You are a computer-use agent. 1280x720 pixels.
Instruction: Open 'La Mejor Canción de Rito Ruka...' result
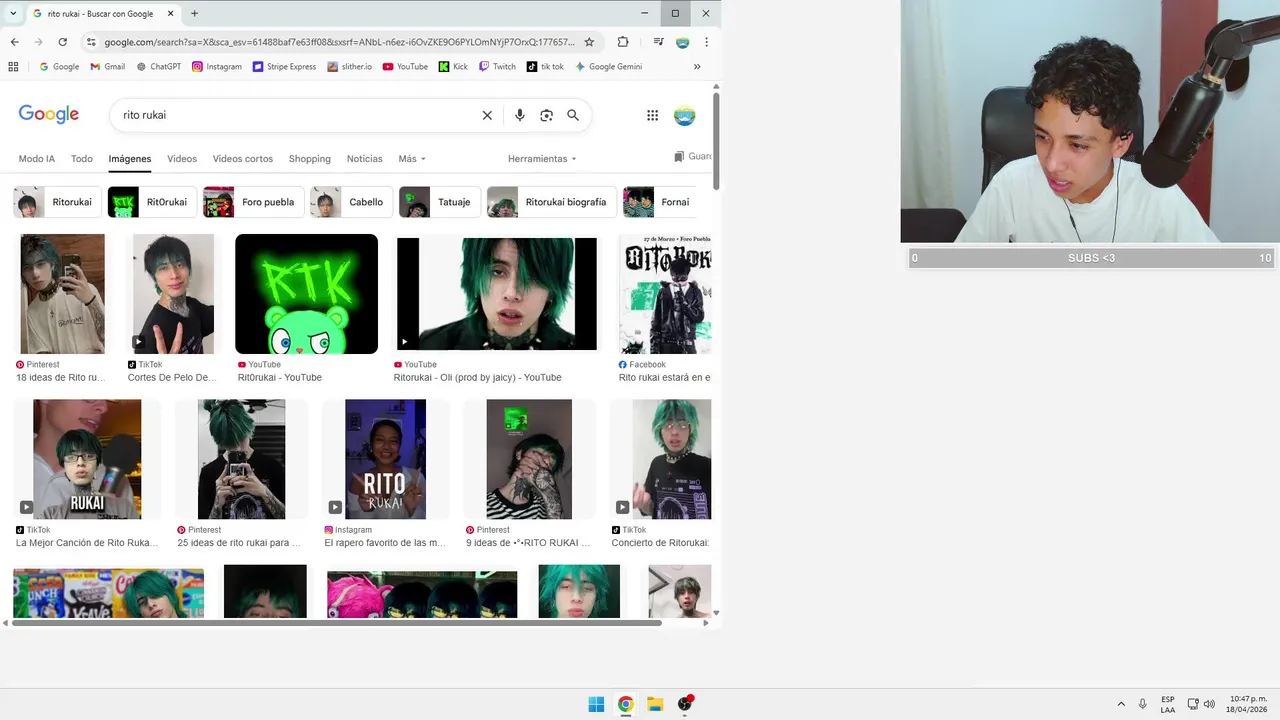pos(87,543)
